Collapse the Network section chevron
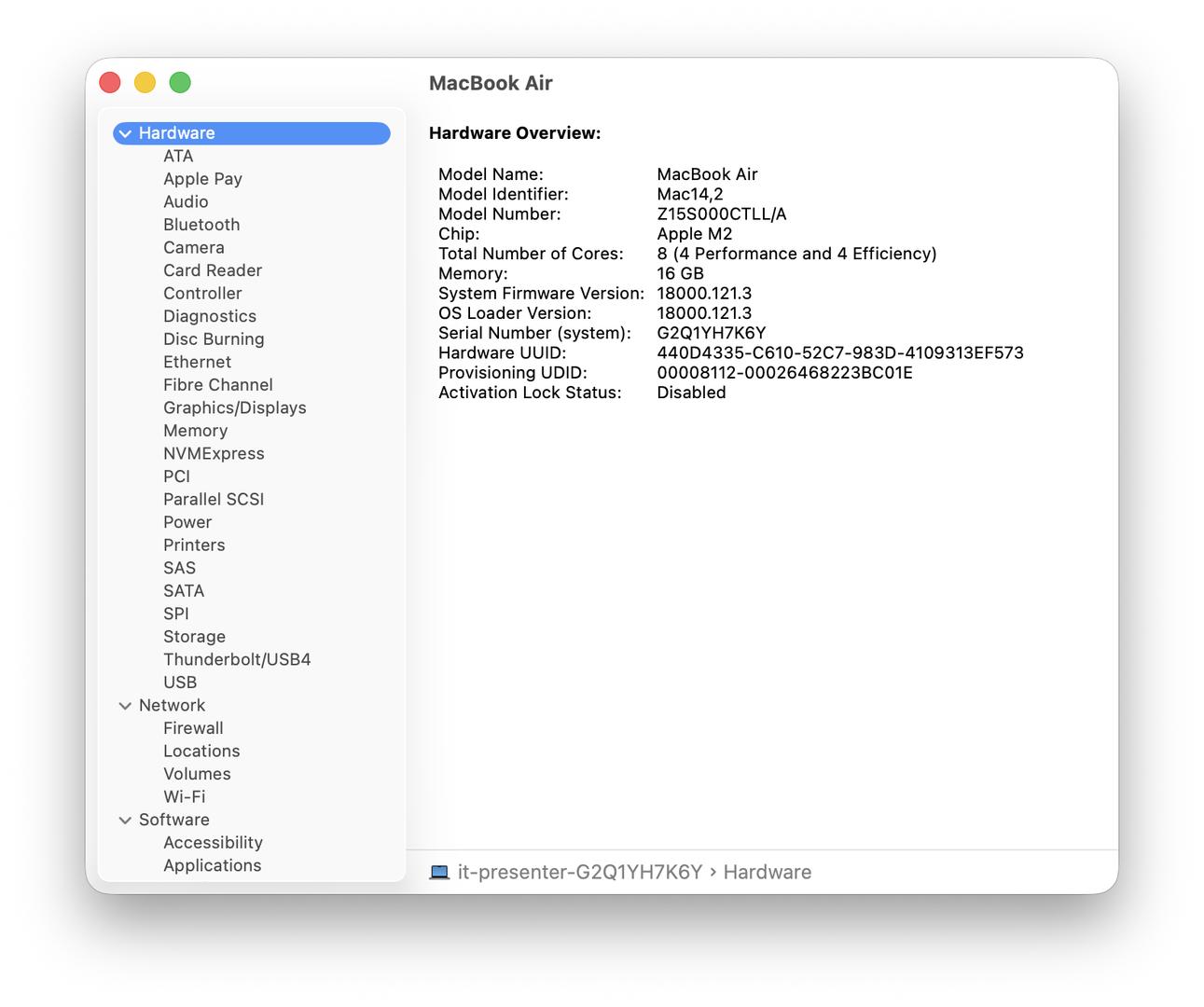1204x1007 pixels. point(125,707)
